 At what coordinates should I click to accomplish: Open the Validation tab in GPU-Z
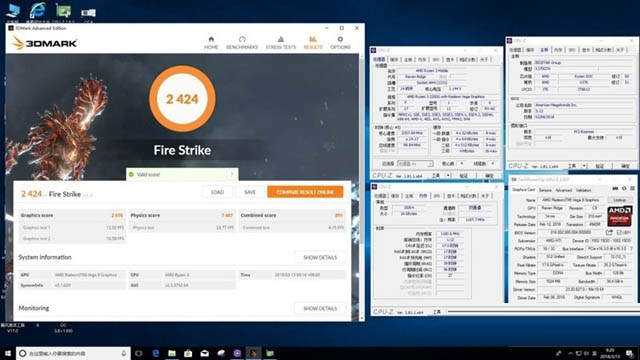click(x=583, y=190)
